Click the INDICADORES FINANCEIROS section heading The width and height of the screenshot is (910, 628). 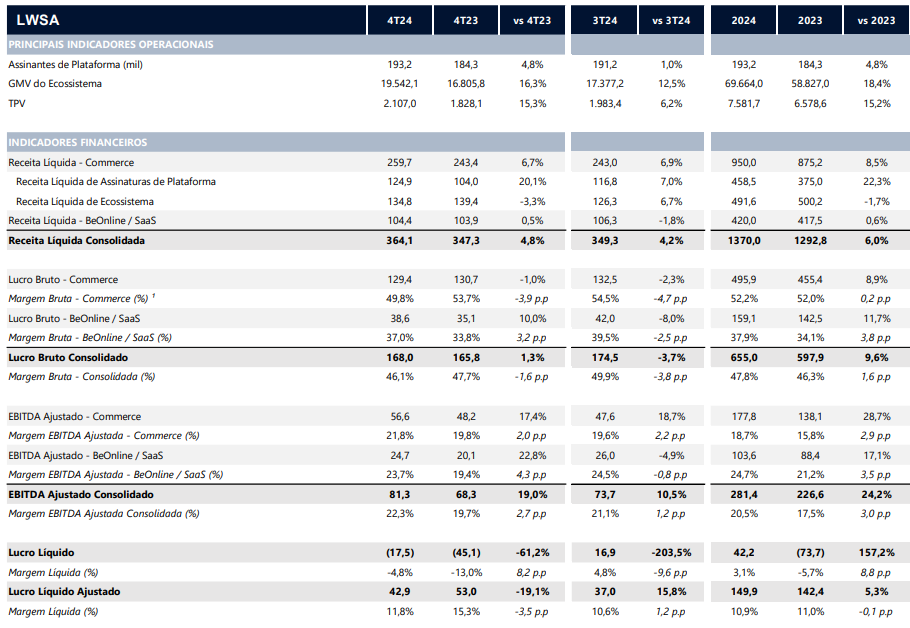pyautogui.click(x=78, y=142)
